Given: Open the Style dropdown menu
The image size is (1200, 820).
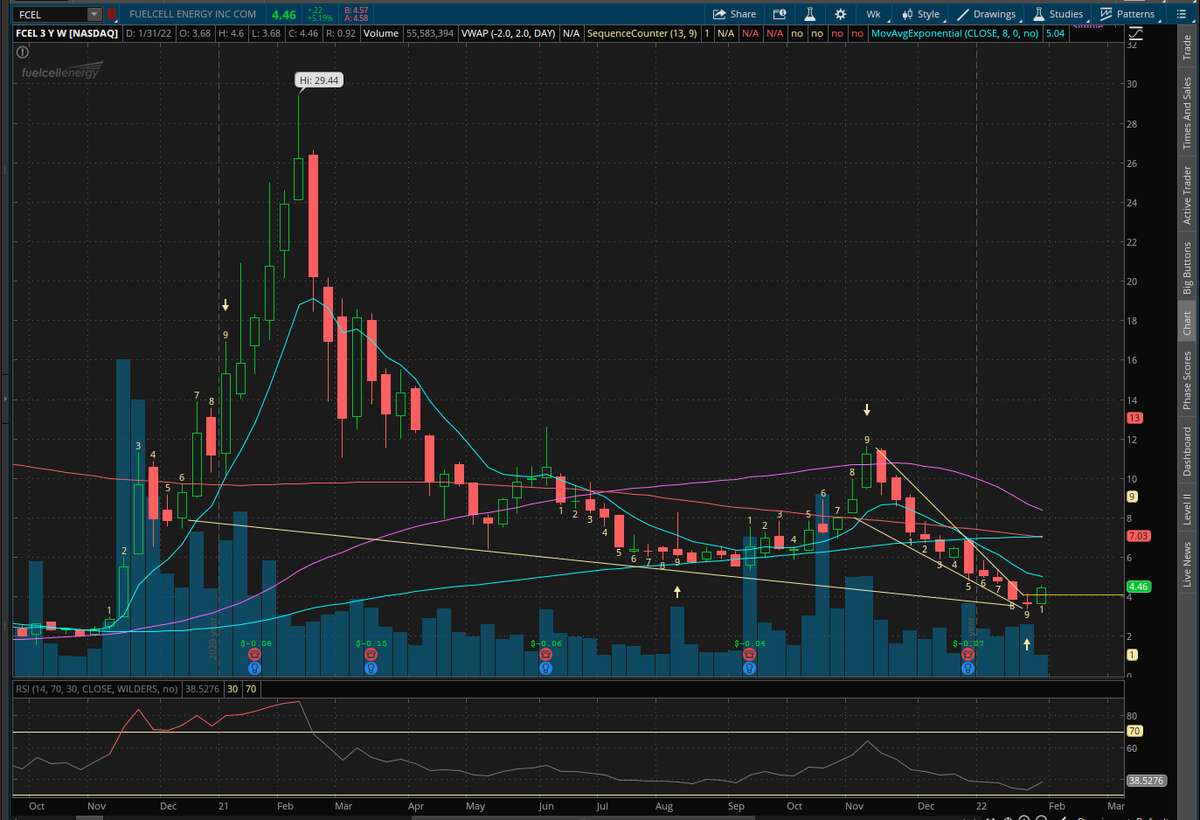Looking at the screenshot, I should click(921, 14).
